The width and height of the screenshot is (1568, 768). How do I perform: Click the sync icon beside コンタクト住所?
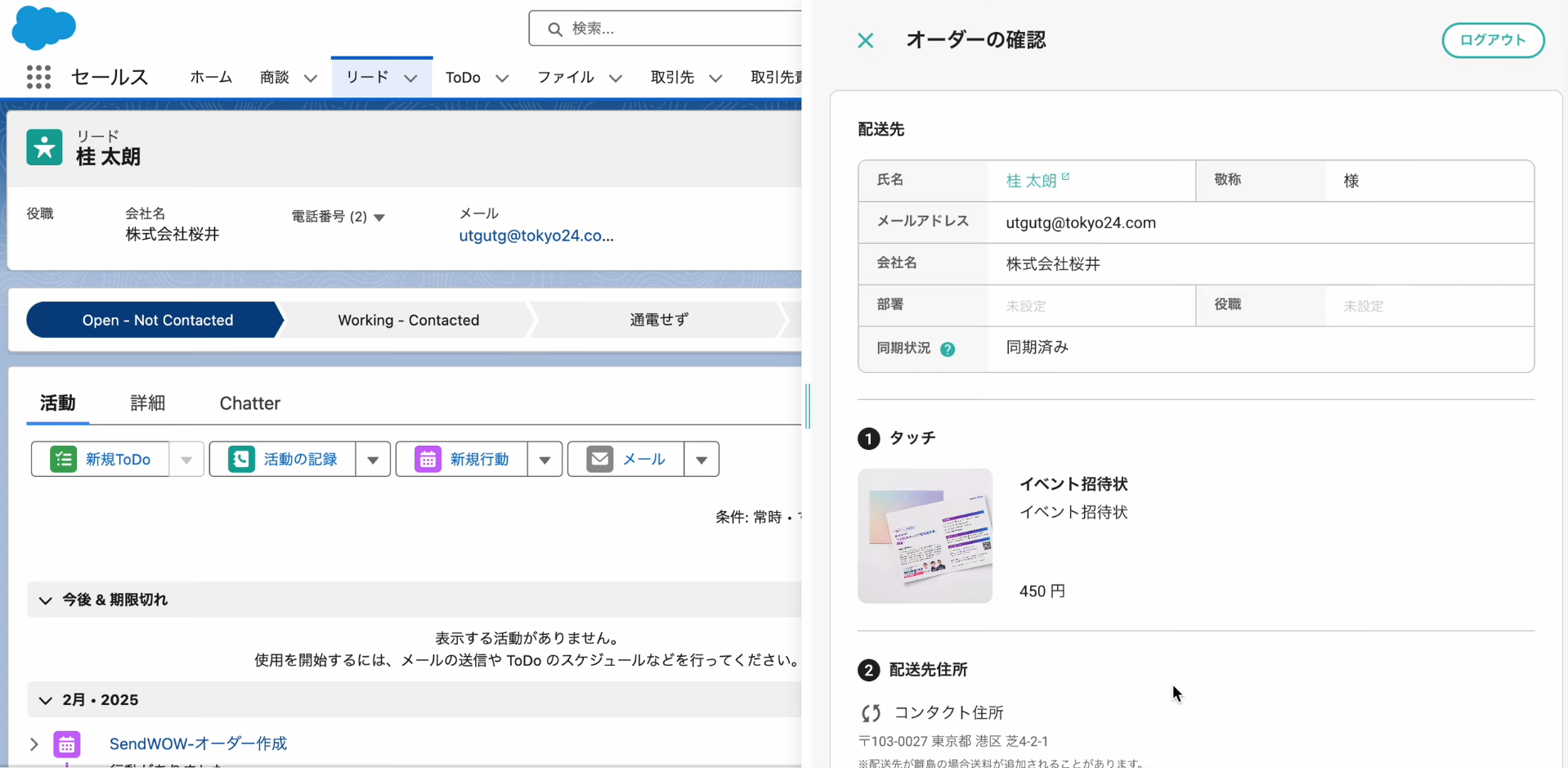[871, 712]
